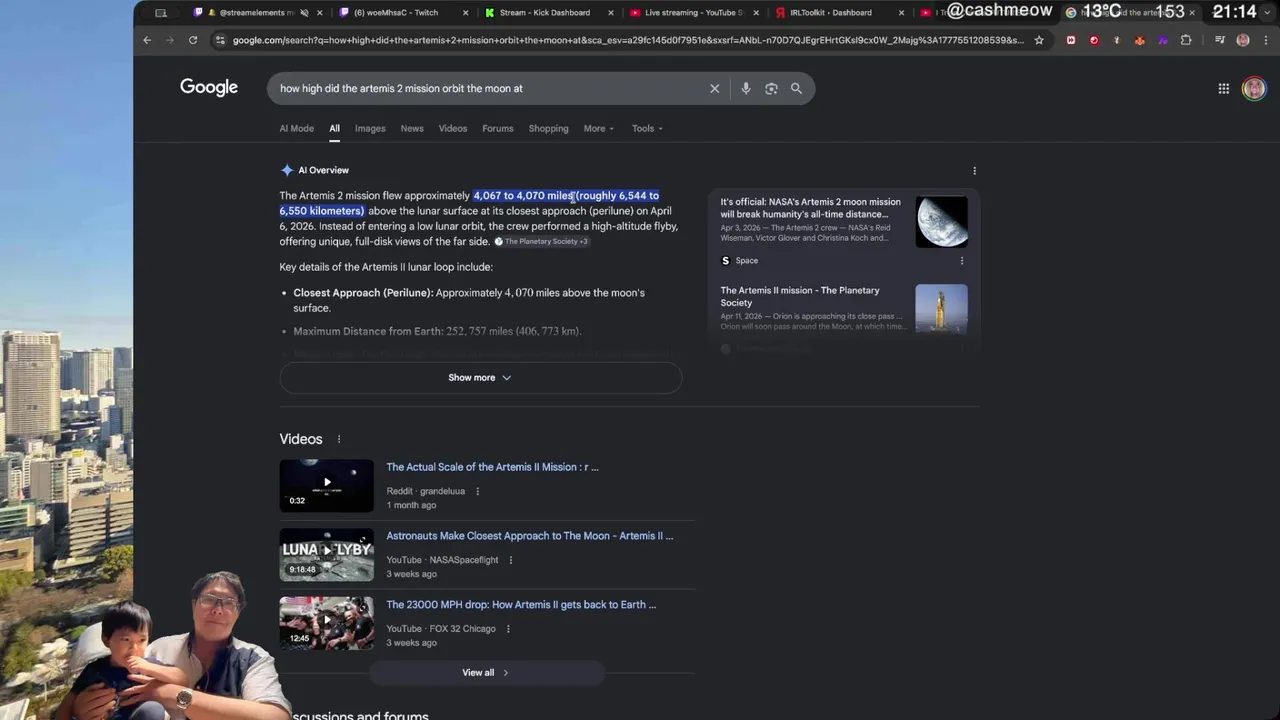Open options for FOX 32 Chicago video
The image size is (1280, 720).
tap(508, 629)
